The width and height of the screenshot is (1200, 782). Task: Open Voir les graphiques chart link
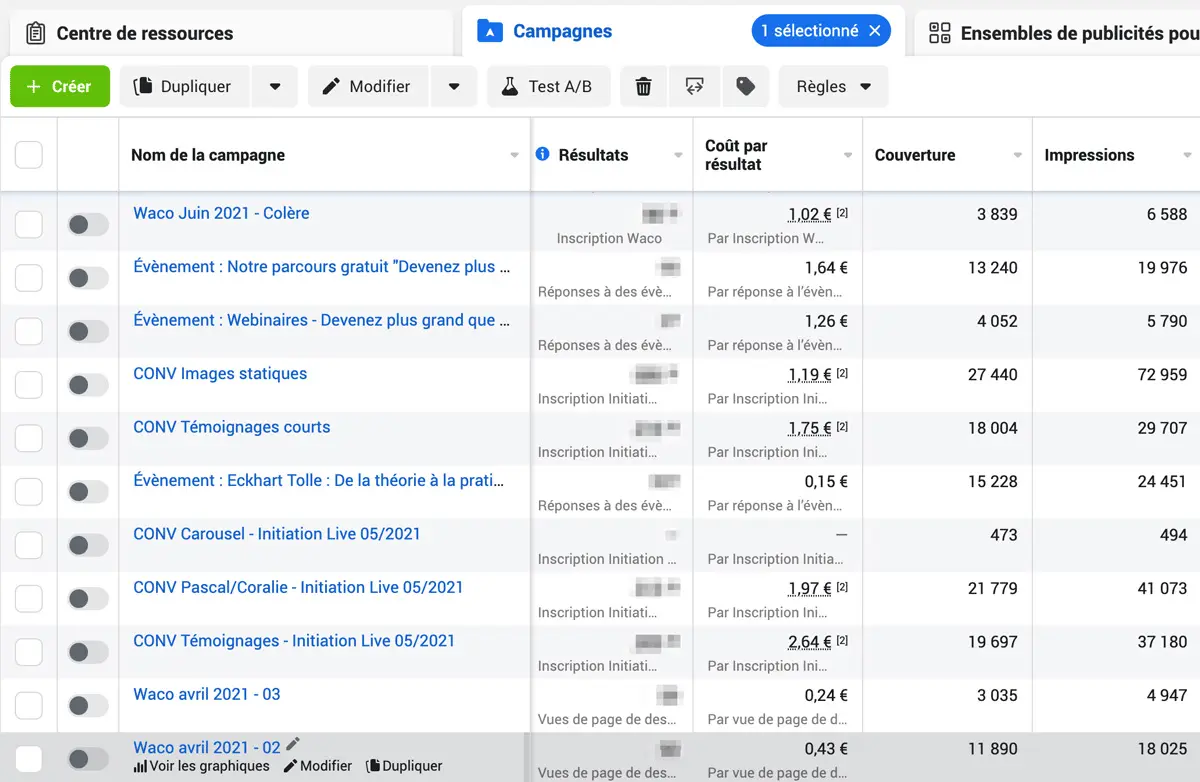click(201, 766)
